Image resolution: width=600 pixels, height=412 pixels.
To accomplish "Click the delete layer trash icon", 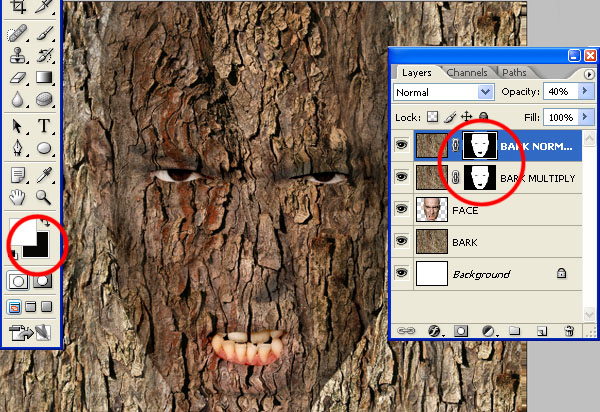I will [569, 329].
